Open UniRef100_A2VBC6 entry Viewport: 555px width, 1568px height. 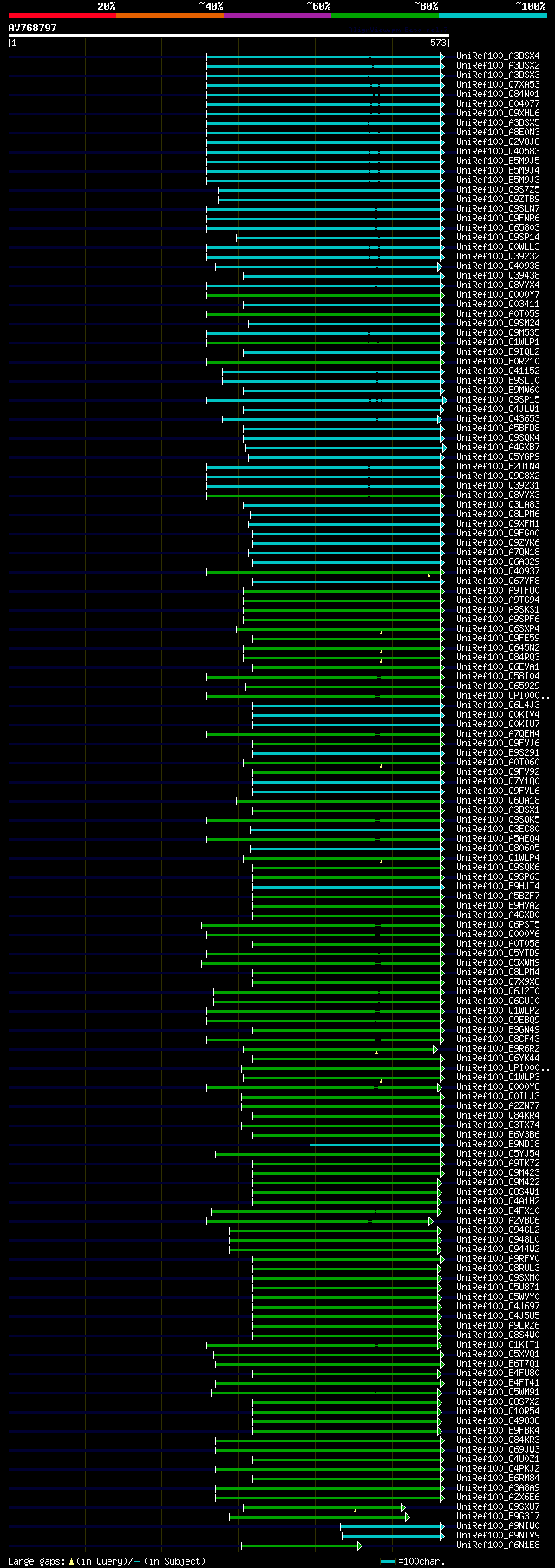click(498, 1220)
